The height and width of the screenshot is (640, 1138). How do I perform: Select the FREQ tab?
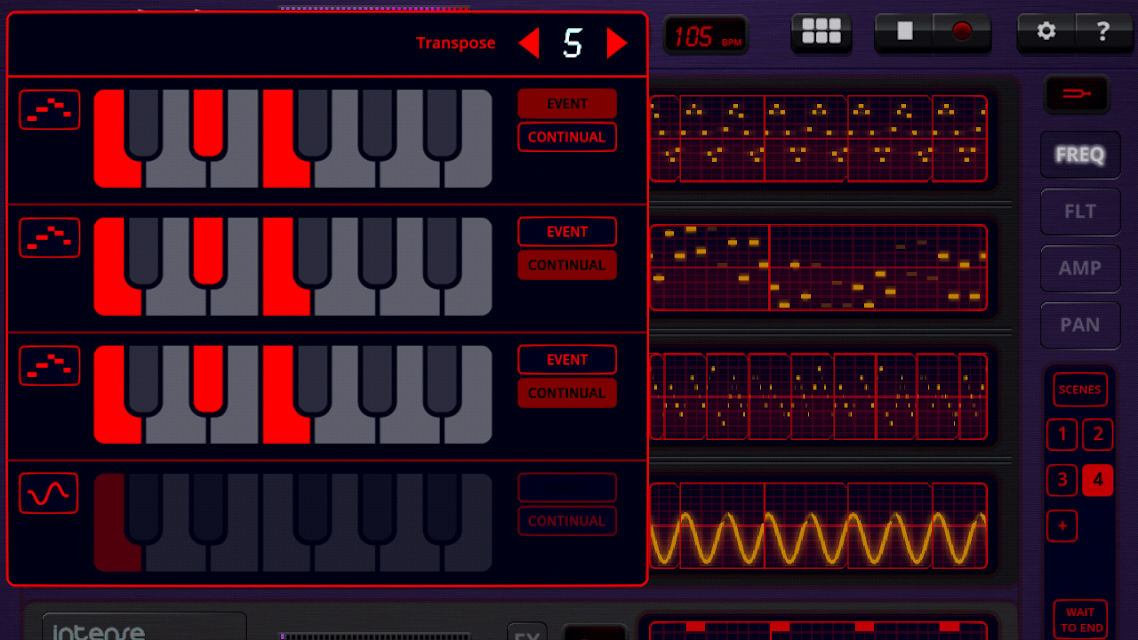pos(1080,155)
